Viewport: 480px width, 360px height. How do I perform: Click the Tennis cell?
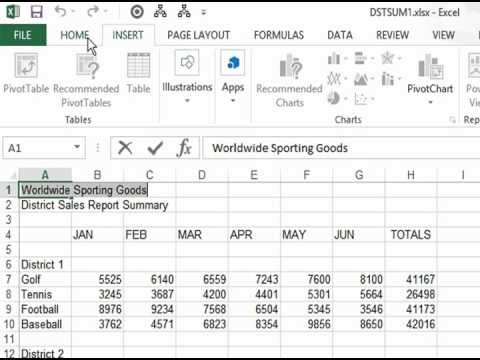pyautogui.click(x=45, y=294)
